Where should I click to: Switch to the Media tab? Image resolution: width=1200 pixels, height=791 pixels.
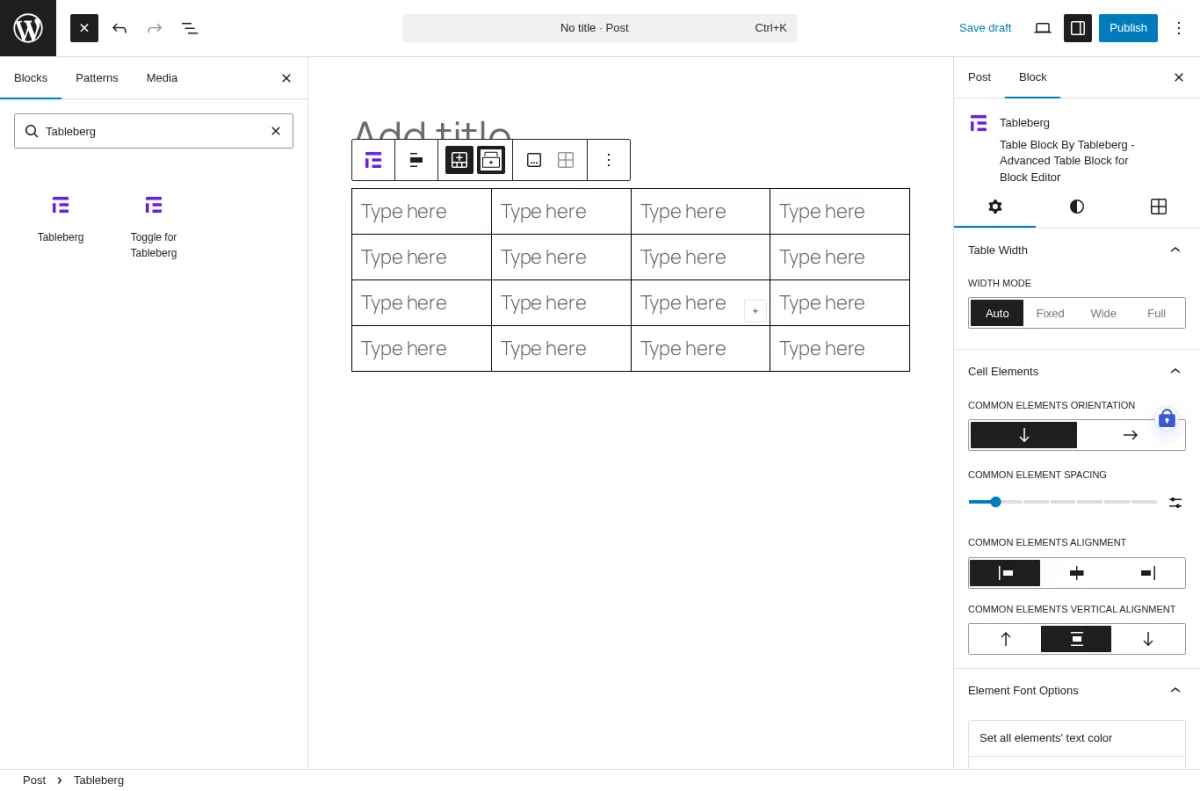click(x=162, y=78)
